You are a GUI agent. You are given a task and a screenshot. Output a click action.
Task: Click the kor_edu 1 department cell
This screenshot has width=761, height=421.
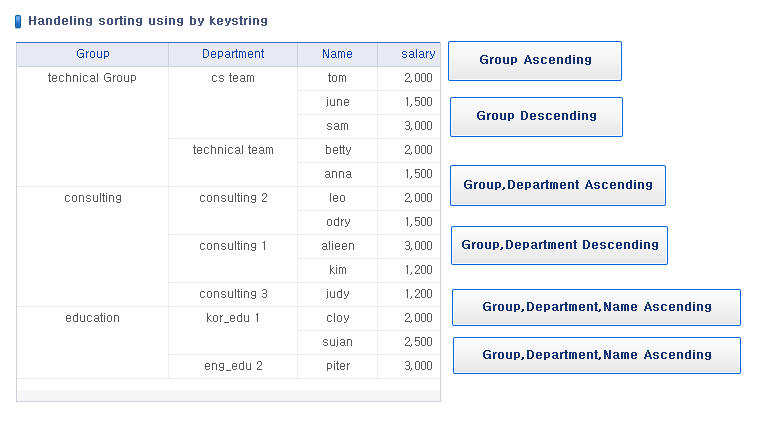[233, 330]
